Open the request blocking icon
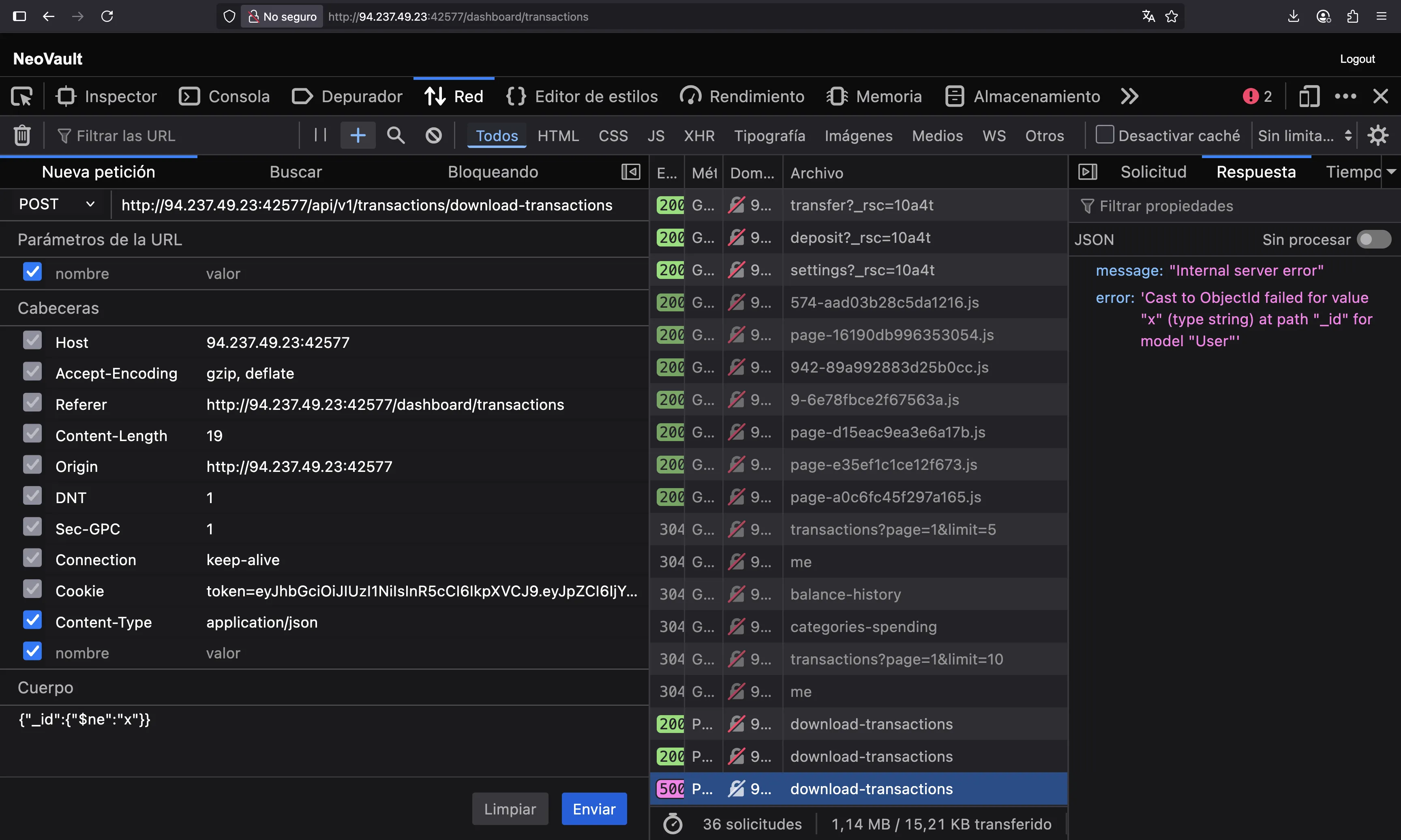This screenshot has height=840, width=1401. point(433,135)
